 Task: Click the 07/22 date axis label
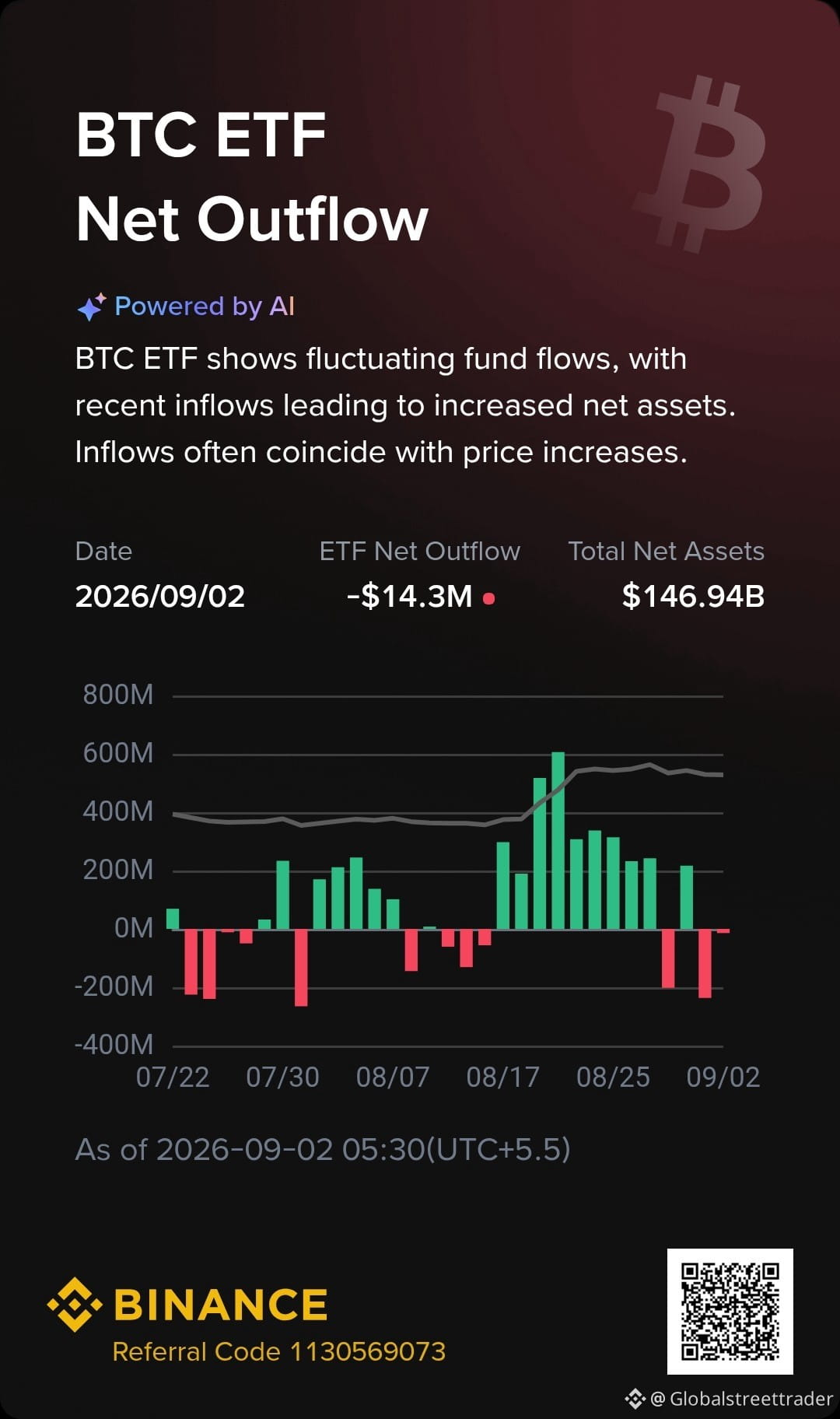tap(173, 1077)
